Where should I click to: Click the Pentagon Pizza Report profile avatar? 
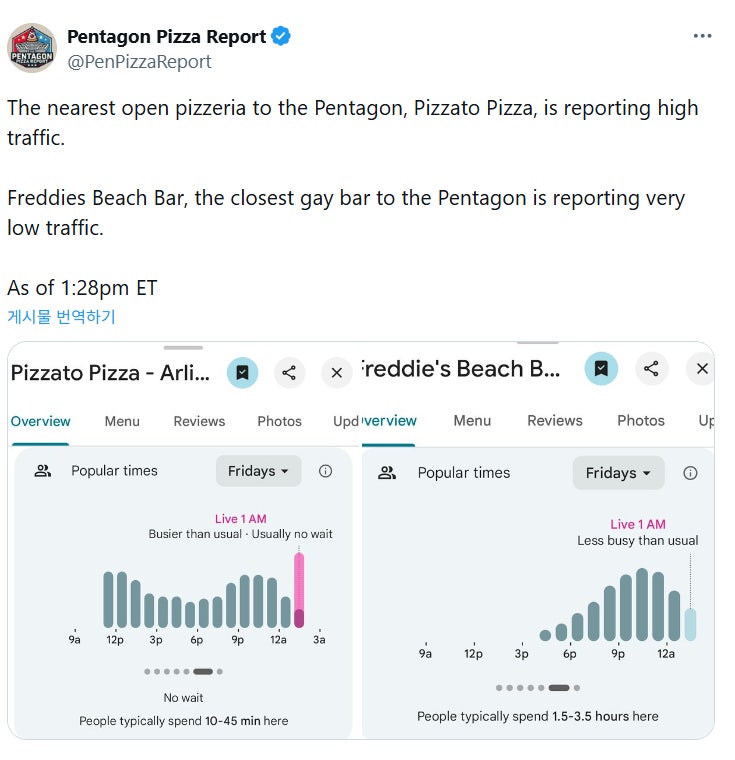(x=32, y=47)
